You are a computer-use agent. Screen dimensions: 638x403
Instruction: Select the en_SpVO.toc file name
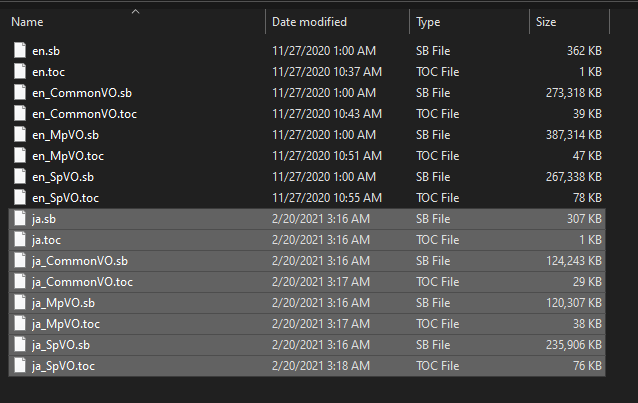pos(66,197)
